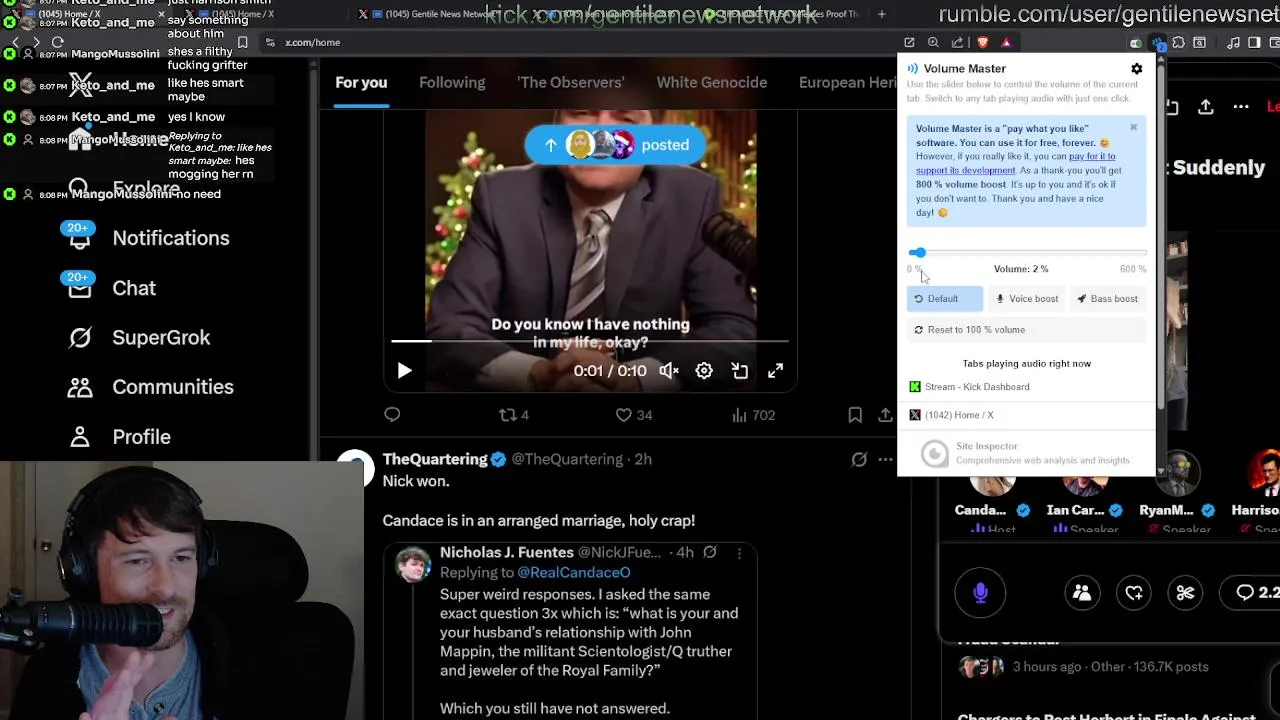Enable Voice boost mode

(x=1027, y=299)
